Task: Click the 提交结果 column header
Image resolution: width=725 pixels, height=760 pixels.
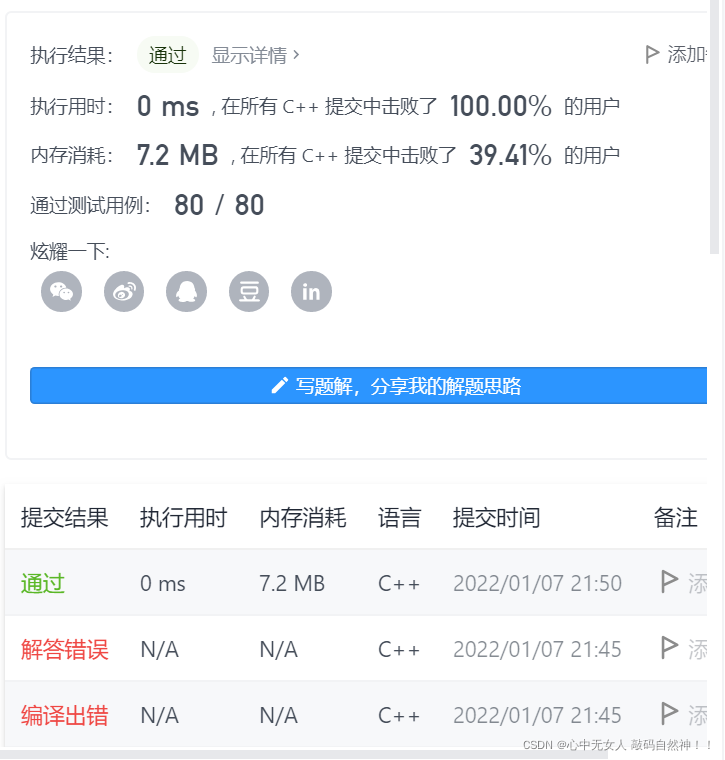Action: [x=64, y=518]
